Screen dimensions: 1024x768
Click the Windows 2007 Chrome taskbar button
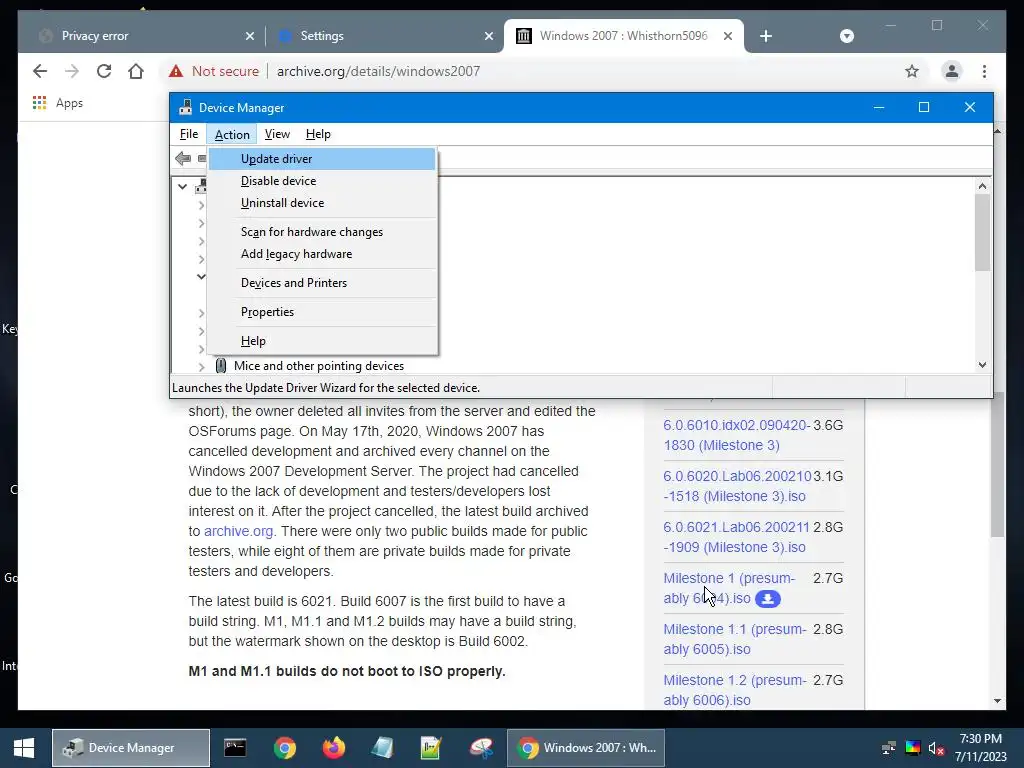(586, 748)
